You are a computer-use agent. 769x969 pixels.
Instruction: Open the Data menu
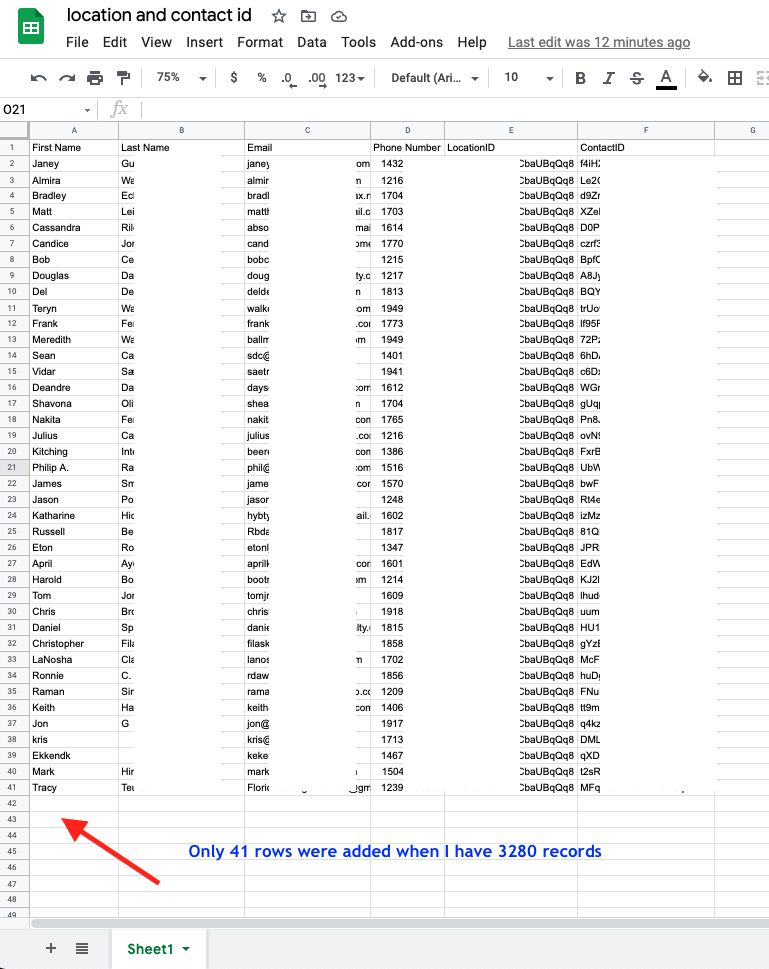312,42
